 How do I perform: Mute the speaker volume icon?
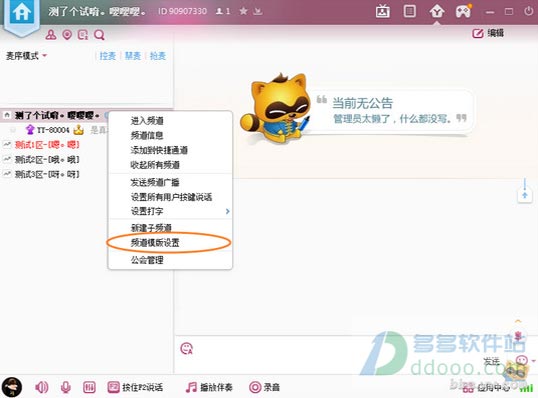point(42,387)
